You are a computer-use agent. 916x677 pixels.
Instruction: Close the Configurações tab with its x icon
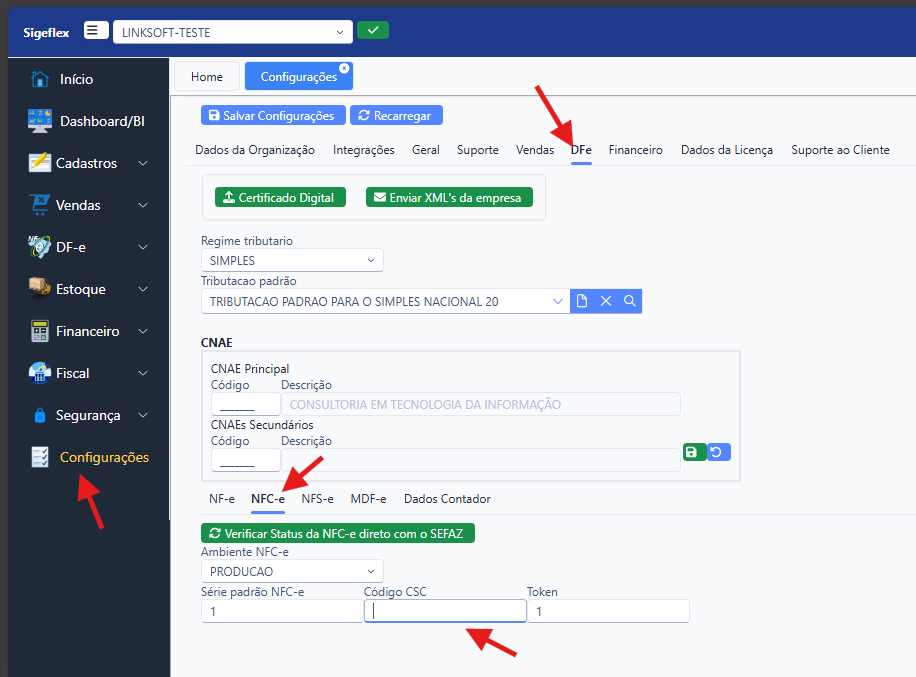(344, 68)
